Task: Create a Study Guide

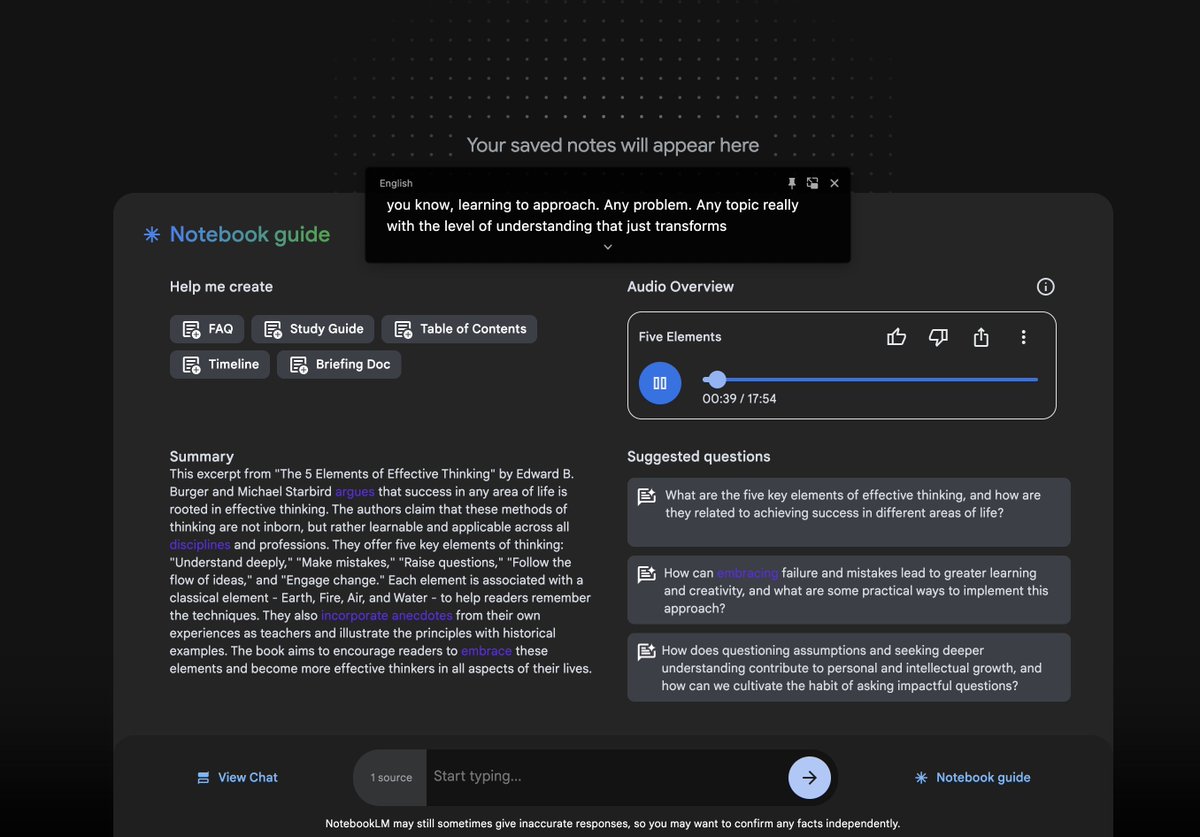Action: (x=313, y=329)
